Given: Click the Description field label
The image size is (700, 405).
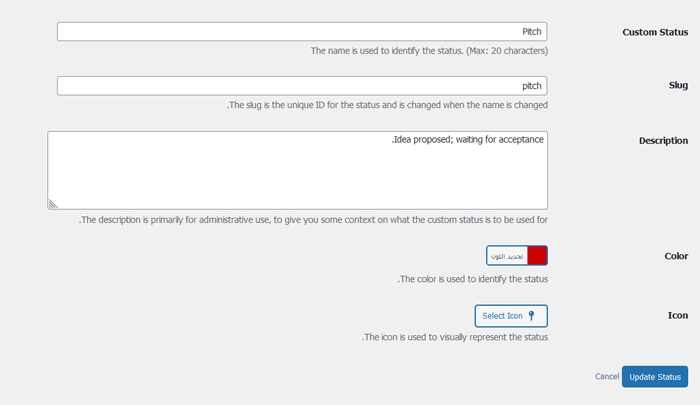Looking at the screenshot, I should pyautogui.click(x=663, y=141).
